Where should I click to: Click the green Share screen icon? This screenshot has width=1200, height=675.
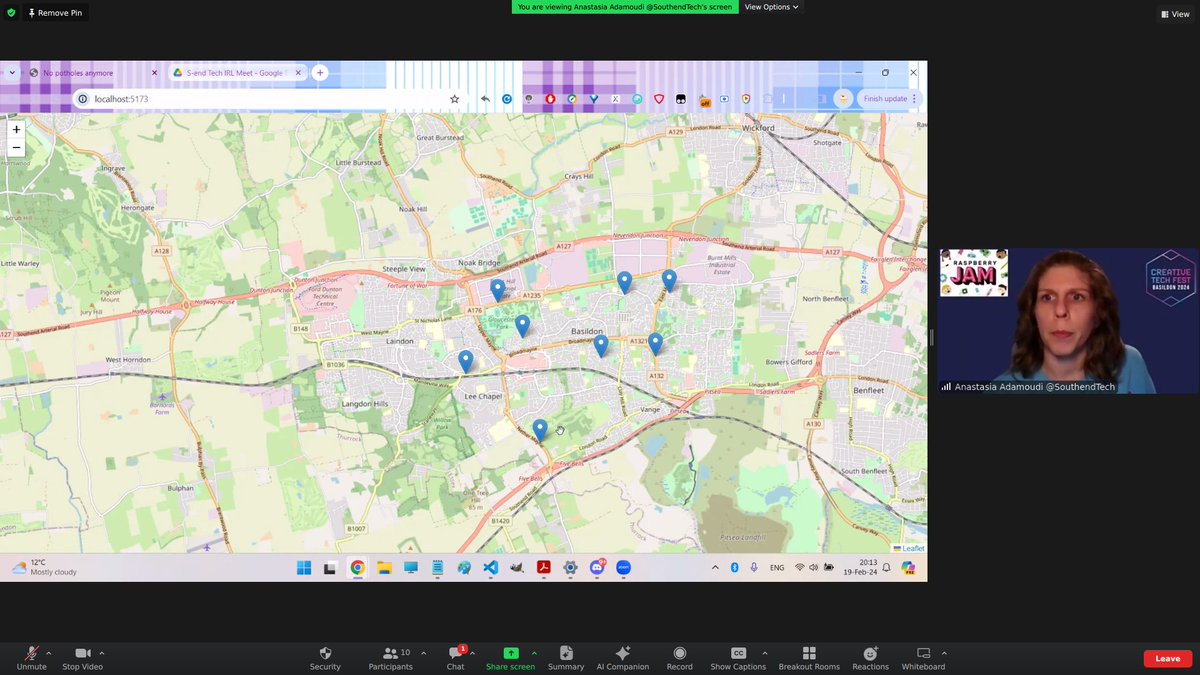(510, 653)
